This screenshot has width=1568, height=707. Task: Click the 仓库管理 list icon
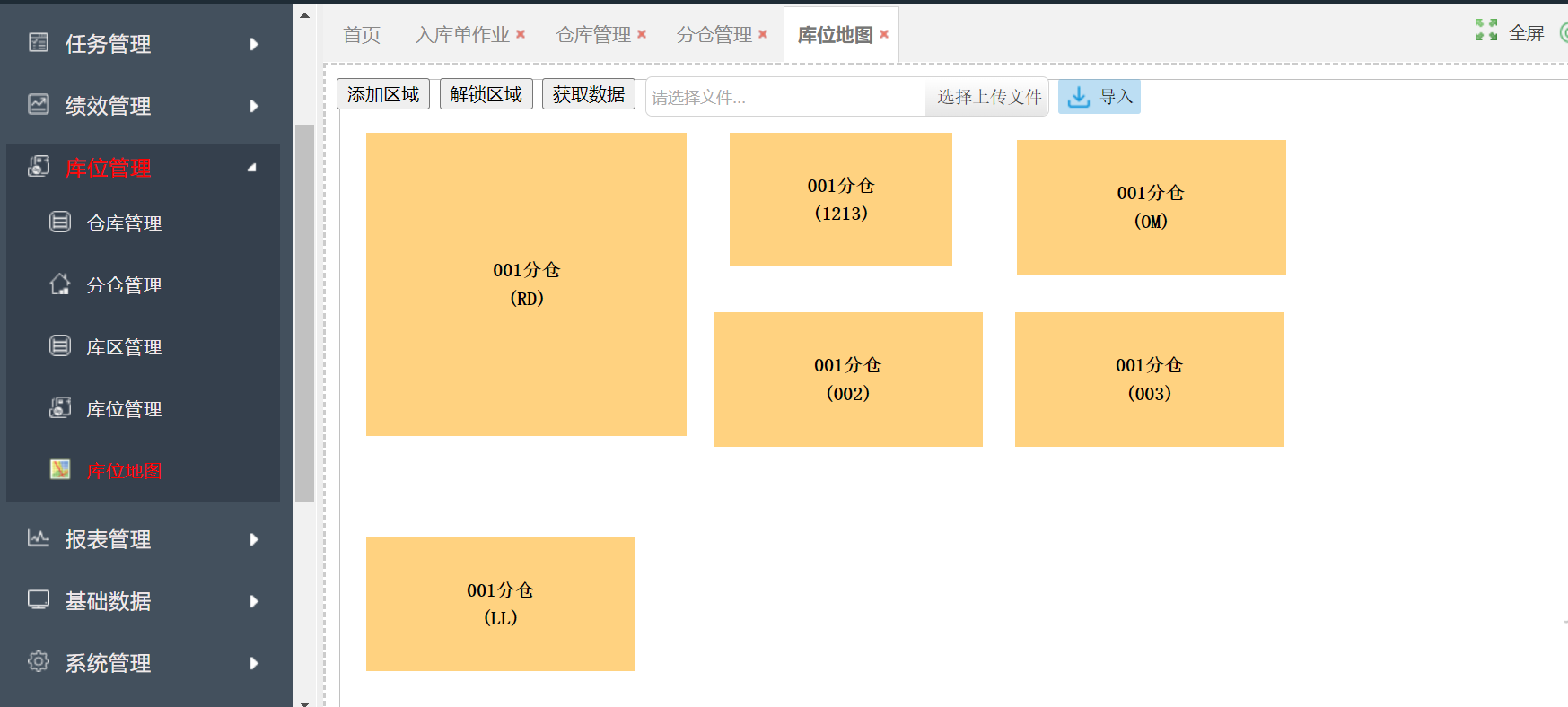60,222
